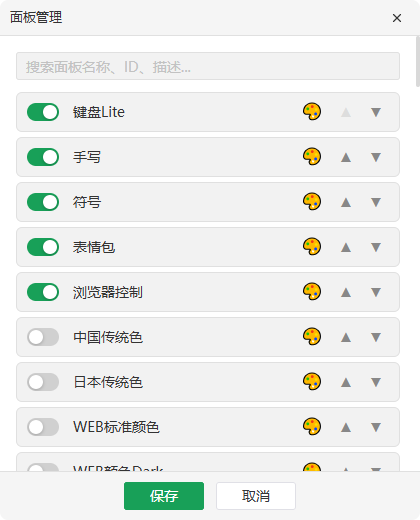Click the vertical scrollbar thumb
Screen dimensions: 420x520
[x=418, y=62]
